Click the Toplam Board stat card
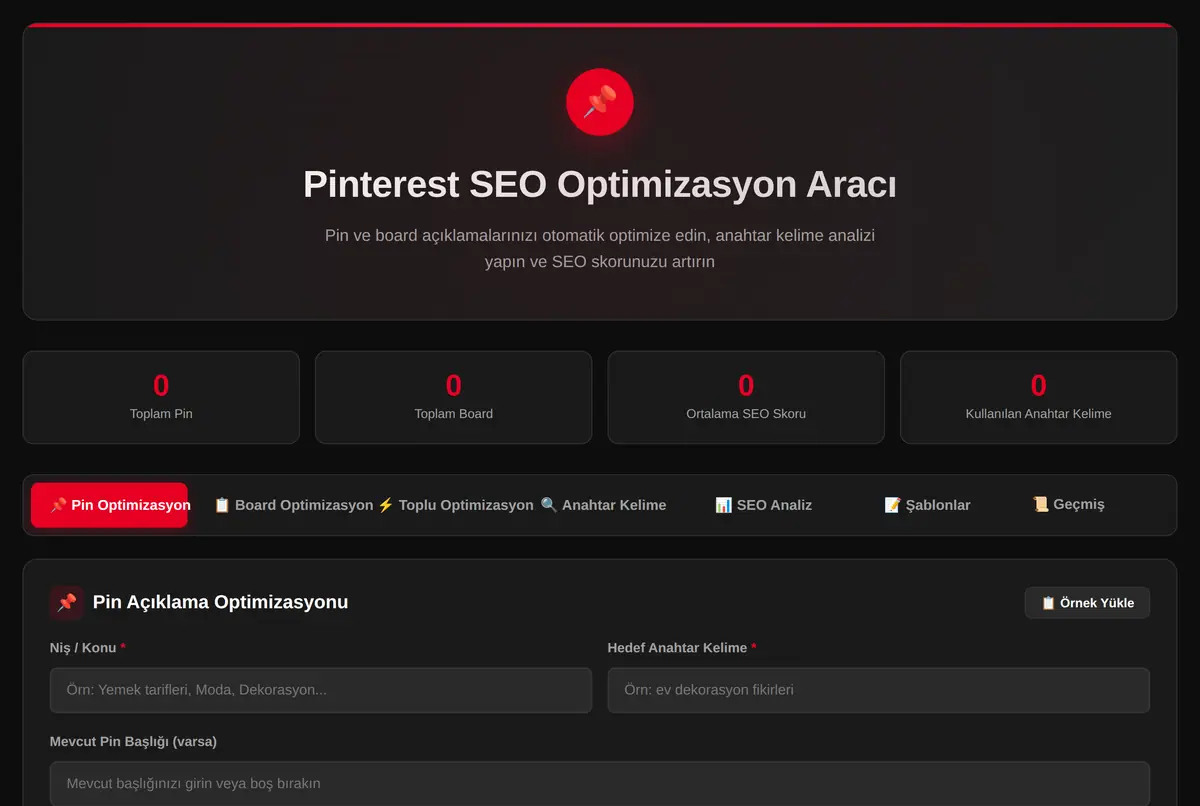This screenshot has height=806, width=1200. coord(454,397)
